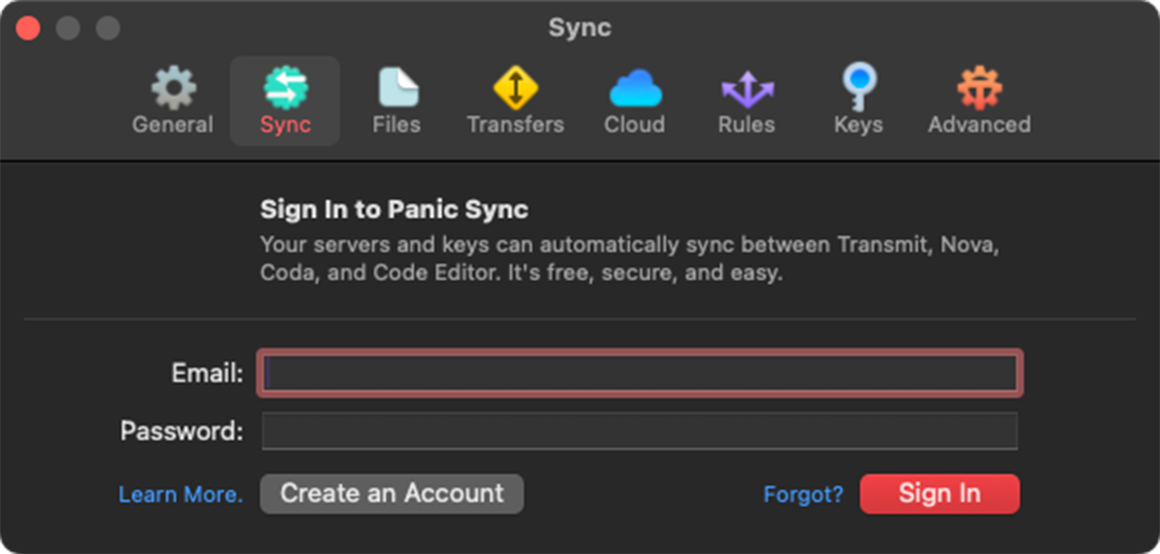The height and width of the screenshot is (554, 1160).
Task: Open the Forgot? password link
Action: (x=803, y=494)
